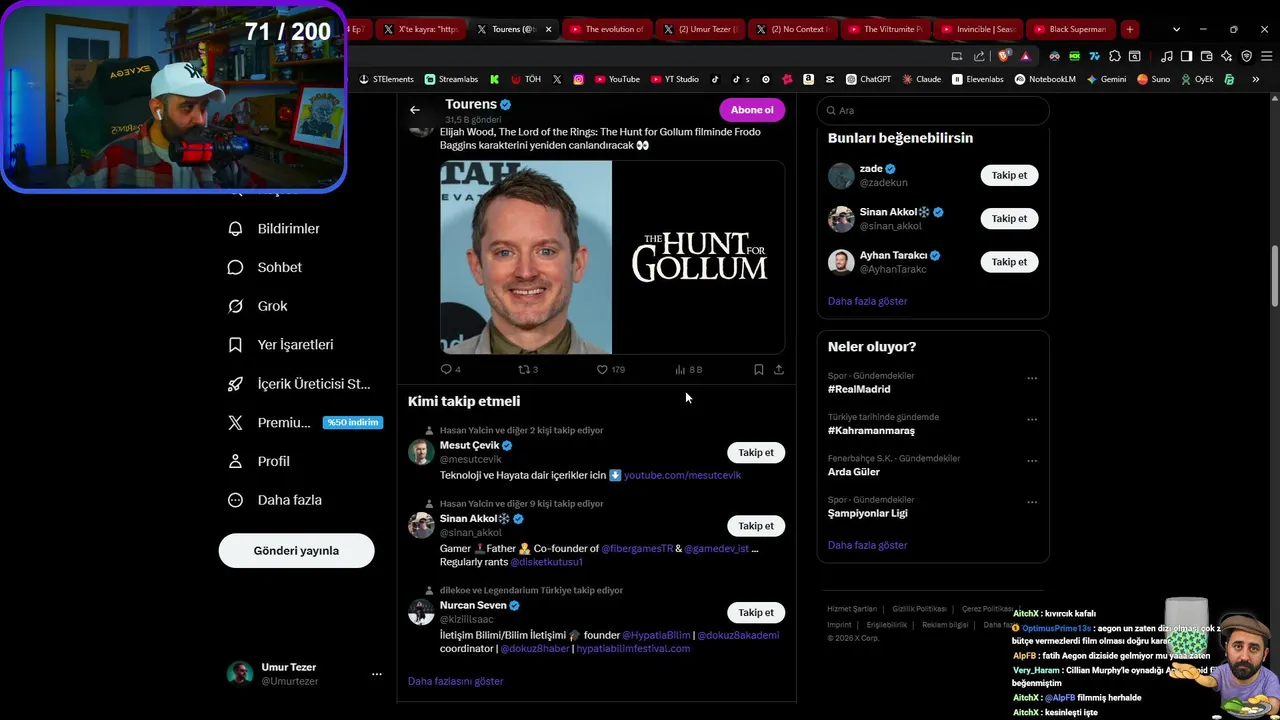Bookmark the Elijah Wood post

[x=759, y=370]
